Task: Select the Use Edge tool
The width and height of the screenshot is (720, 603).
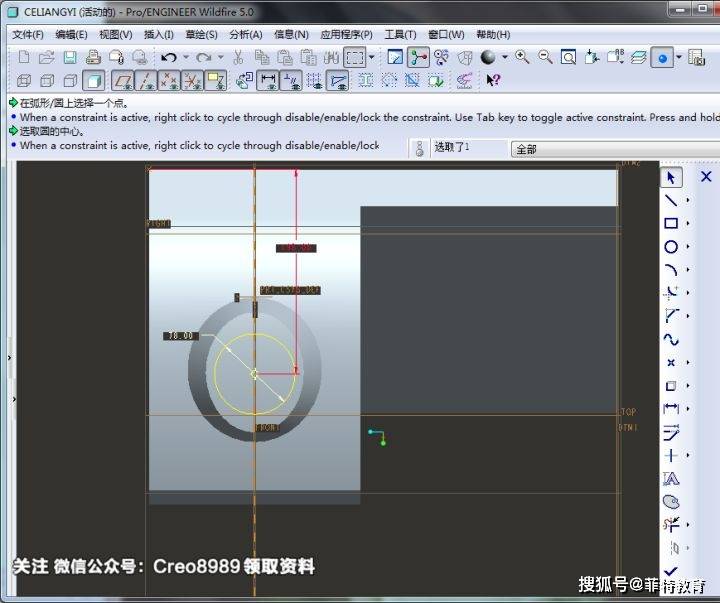Action: click(671, 386)
